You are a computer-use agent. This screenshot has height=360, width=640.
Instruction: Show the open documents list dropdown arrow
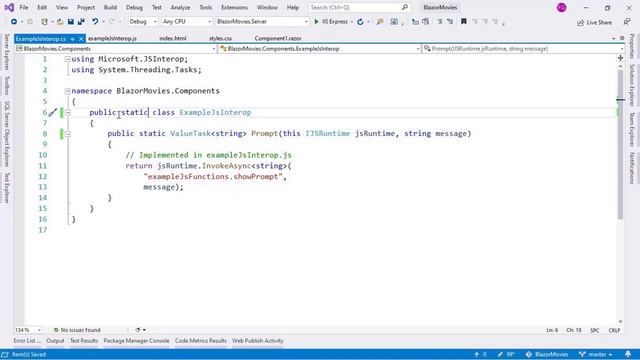(x=613, y=38)
